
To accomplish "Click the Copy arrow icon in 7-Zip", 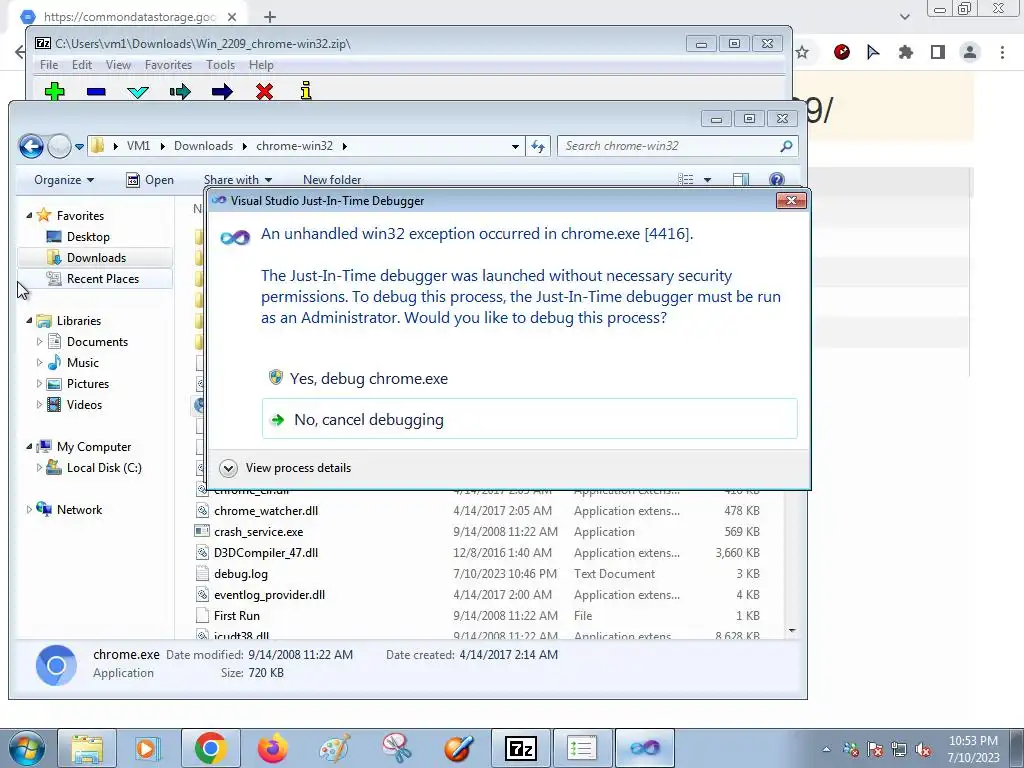I will pos(180,91).
